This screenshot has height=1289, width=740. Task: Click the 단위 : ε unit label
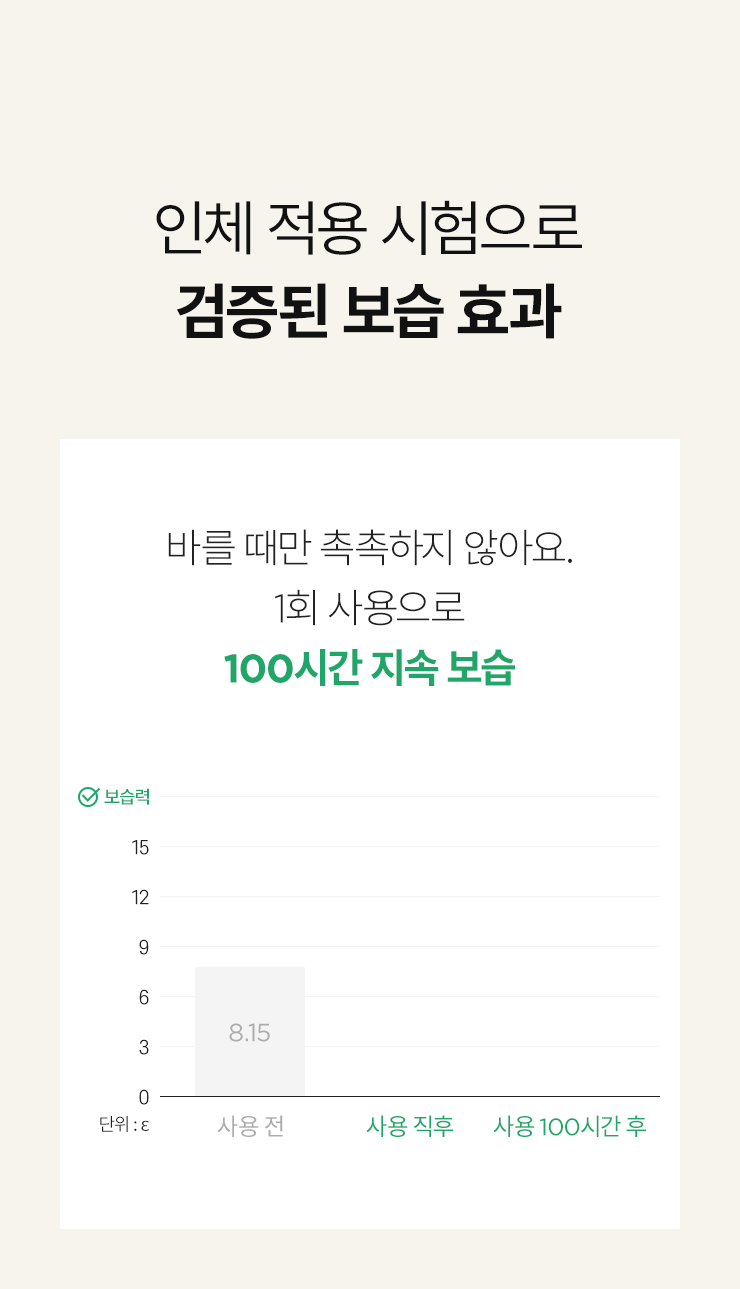coord(124,1125)
